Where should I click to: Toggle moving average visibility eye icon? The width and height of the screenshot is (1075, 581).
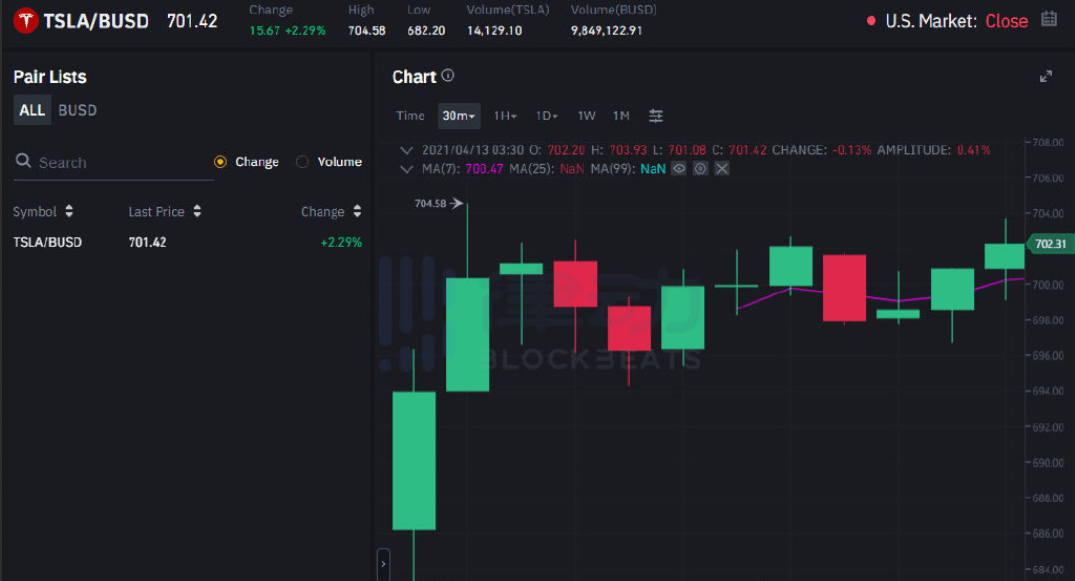pyautogui.click(x=679, y=169)
